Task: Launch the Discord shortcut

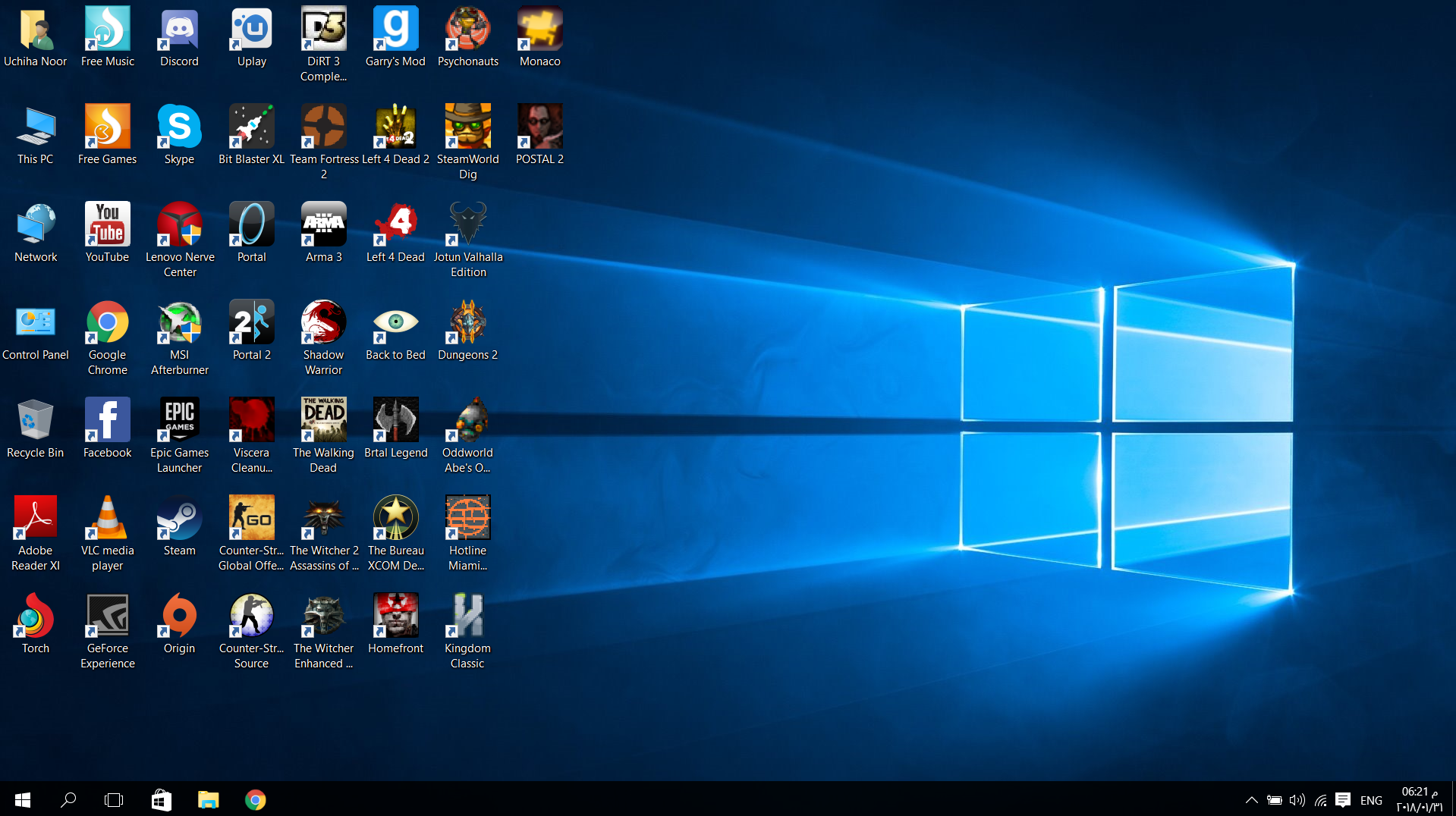Action: 180,29
